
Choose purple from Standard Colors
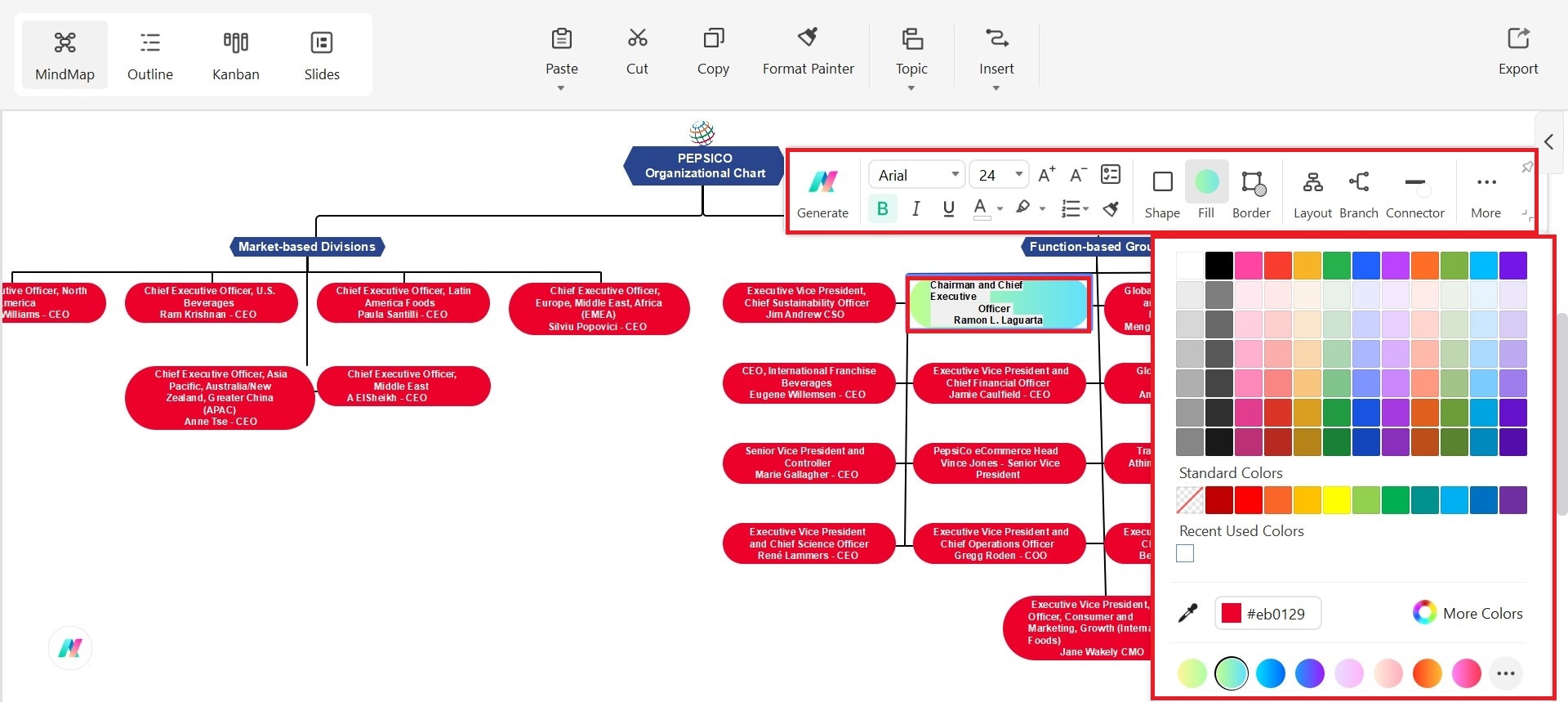[1513, 500]
